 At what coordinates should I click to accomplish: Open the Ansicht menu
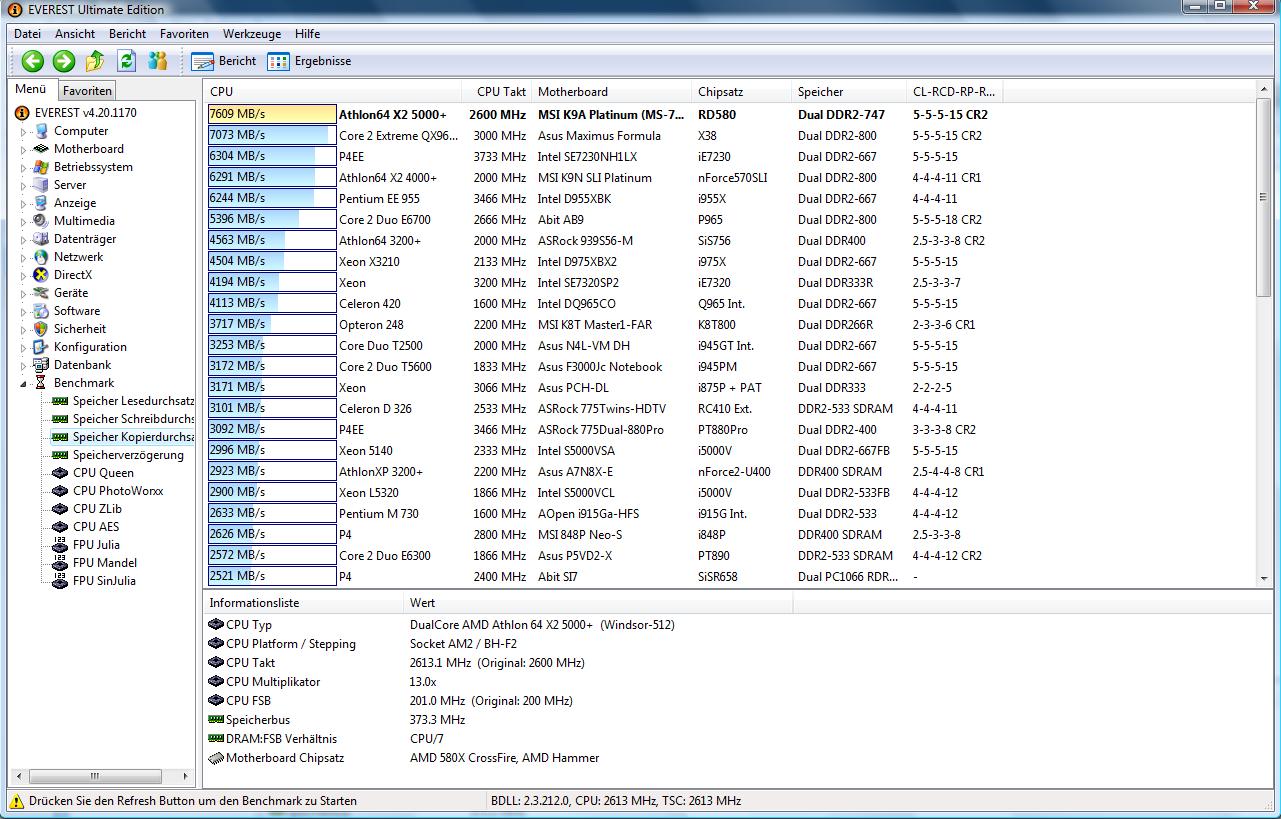[75, 34]
